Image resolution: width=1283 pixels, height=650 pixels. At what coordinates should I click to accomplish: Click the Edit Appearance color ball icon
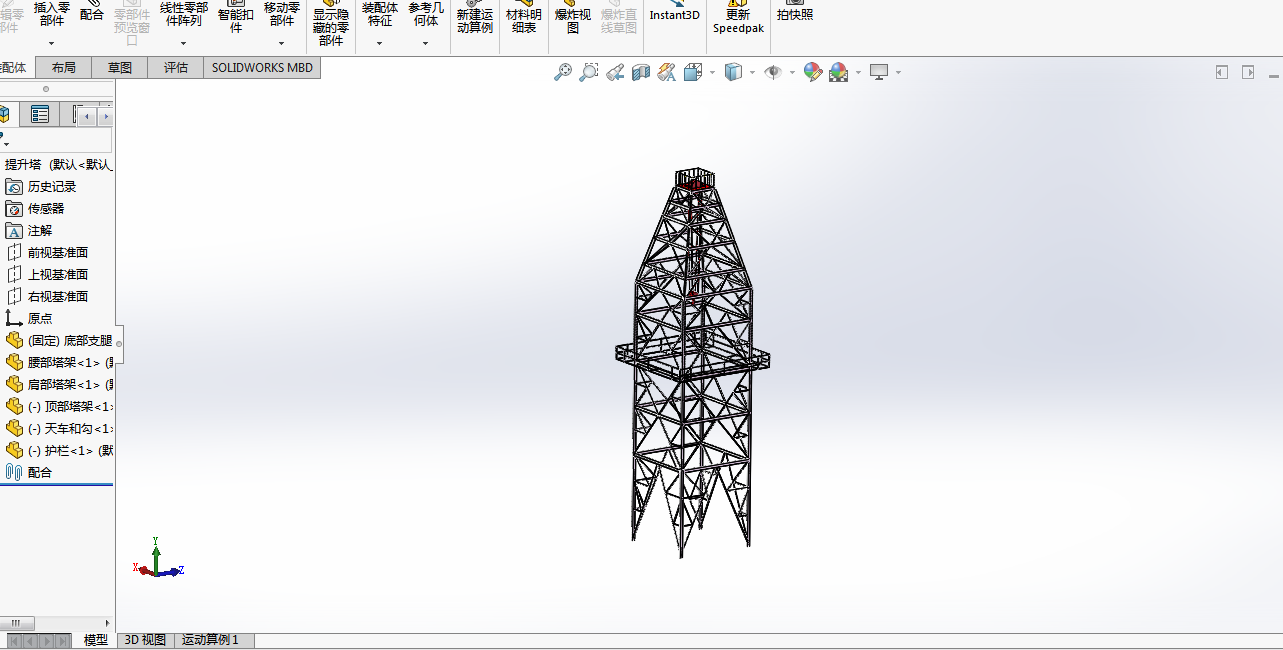point(812,72)
